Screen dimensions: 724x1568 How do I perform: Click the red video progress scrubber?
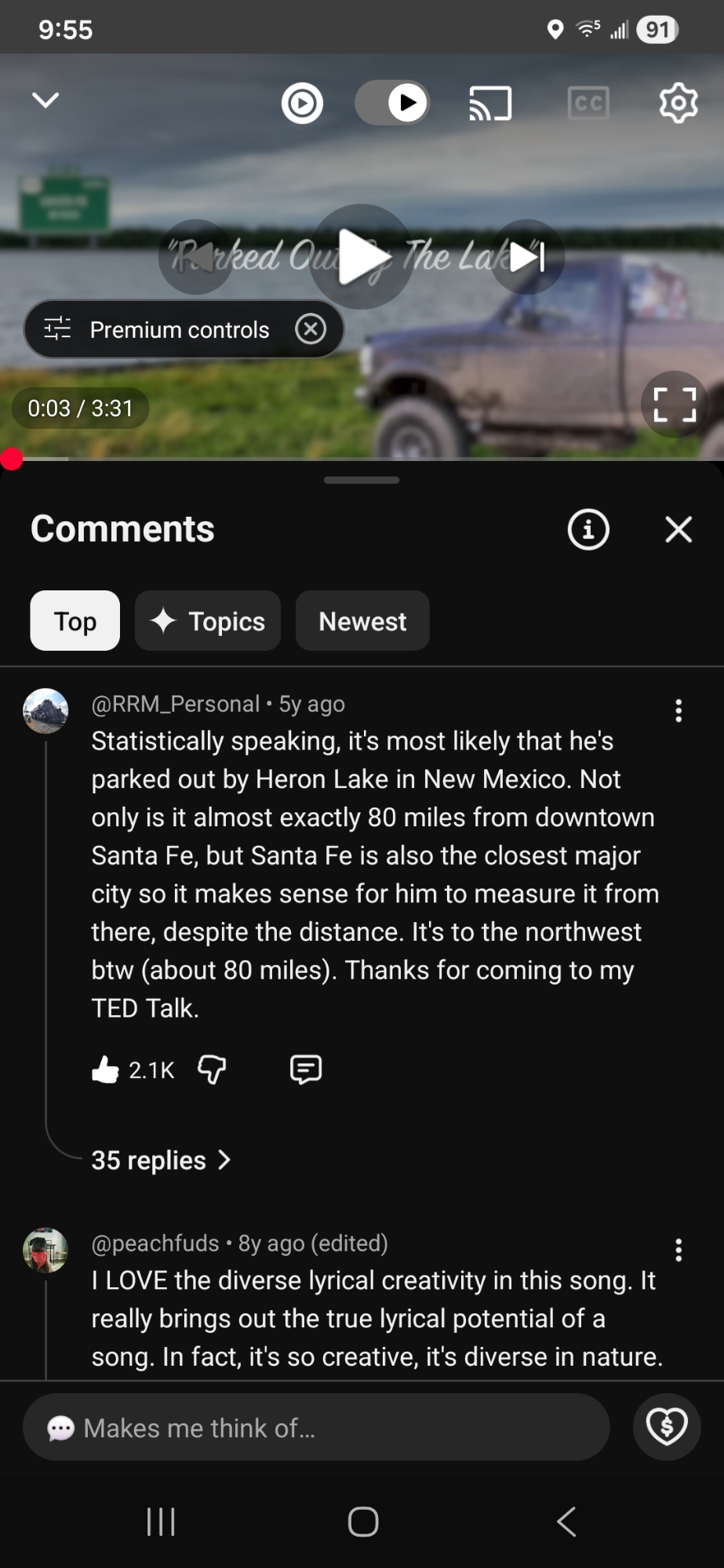[11, 459]
